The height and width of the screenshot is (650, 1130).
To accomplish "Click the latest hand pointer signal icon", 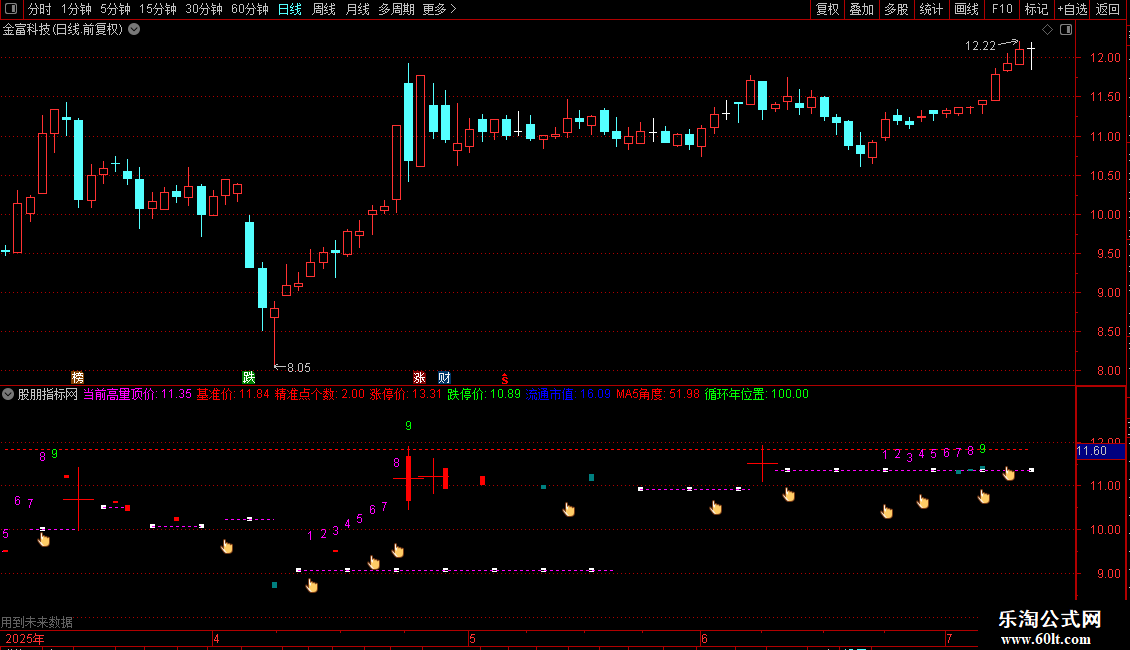I will click(1008, 473).
